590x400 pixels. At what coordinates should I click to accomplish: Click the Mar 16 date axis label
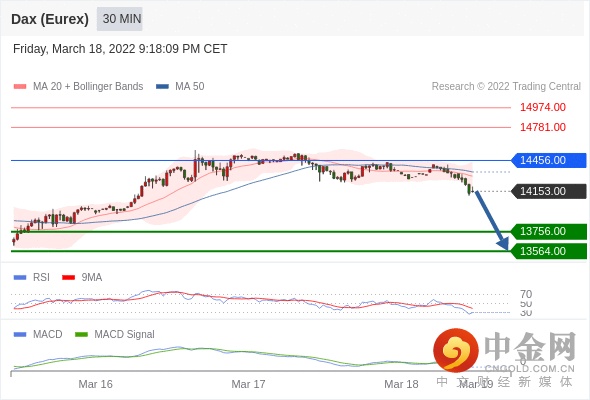[x=96, y=384]
